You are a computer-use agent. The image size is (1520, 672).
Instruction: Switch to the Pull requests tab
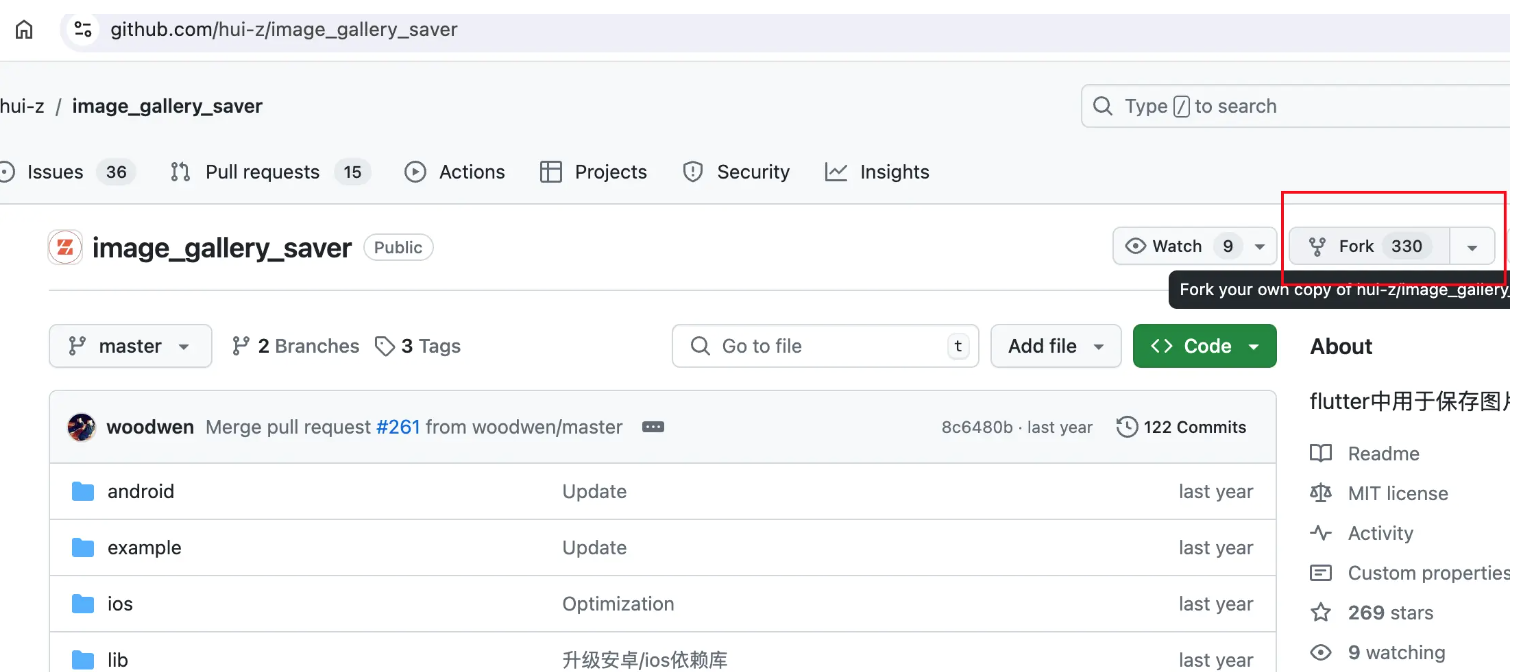(x=262, y=172)
